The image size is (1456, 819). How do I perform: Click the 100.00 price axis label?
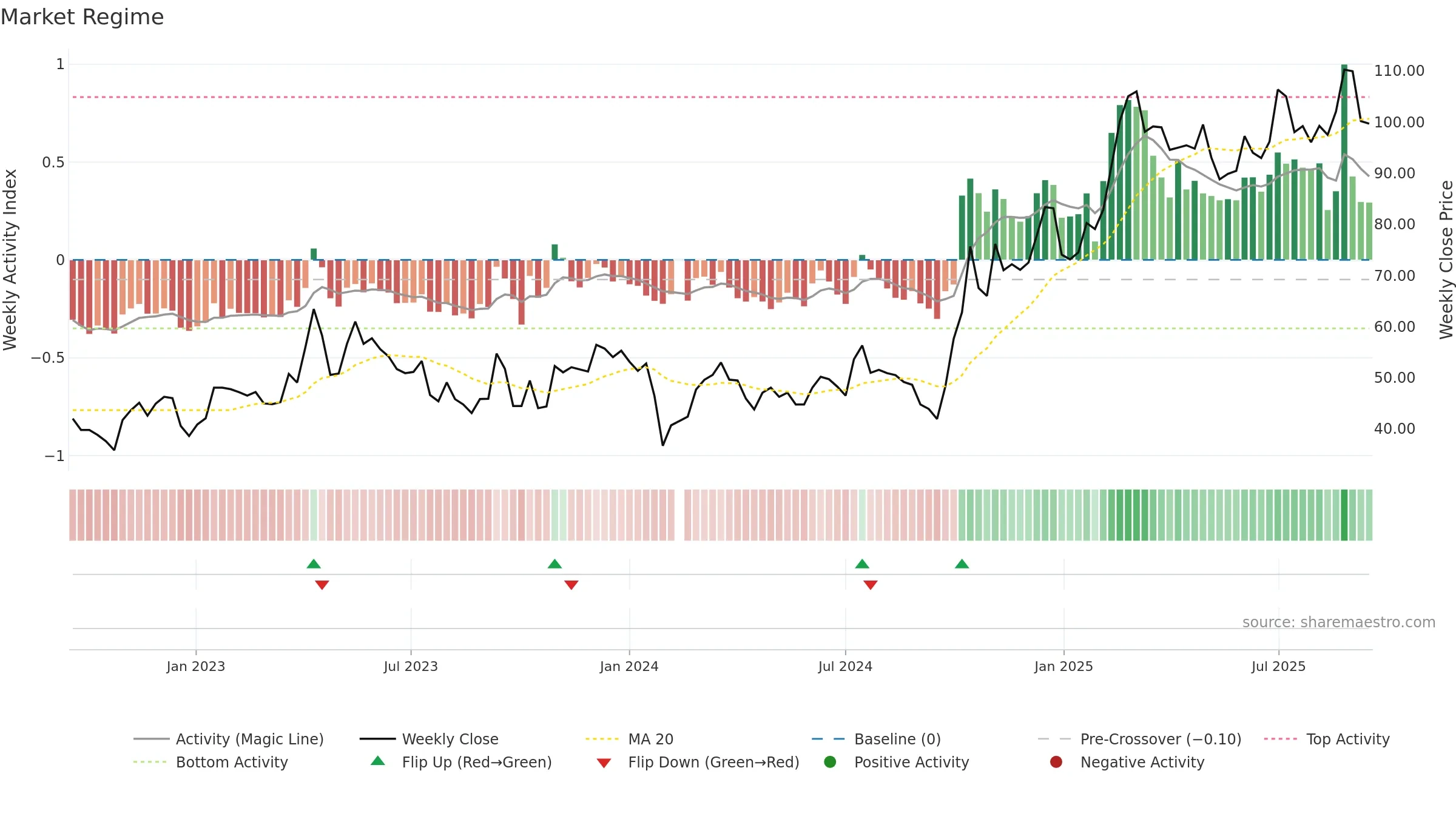(x=1399, y=123)
